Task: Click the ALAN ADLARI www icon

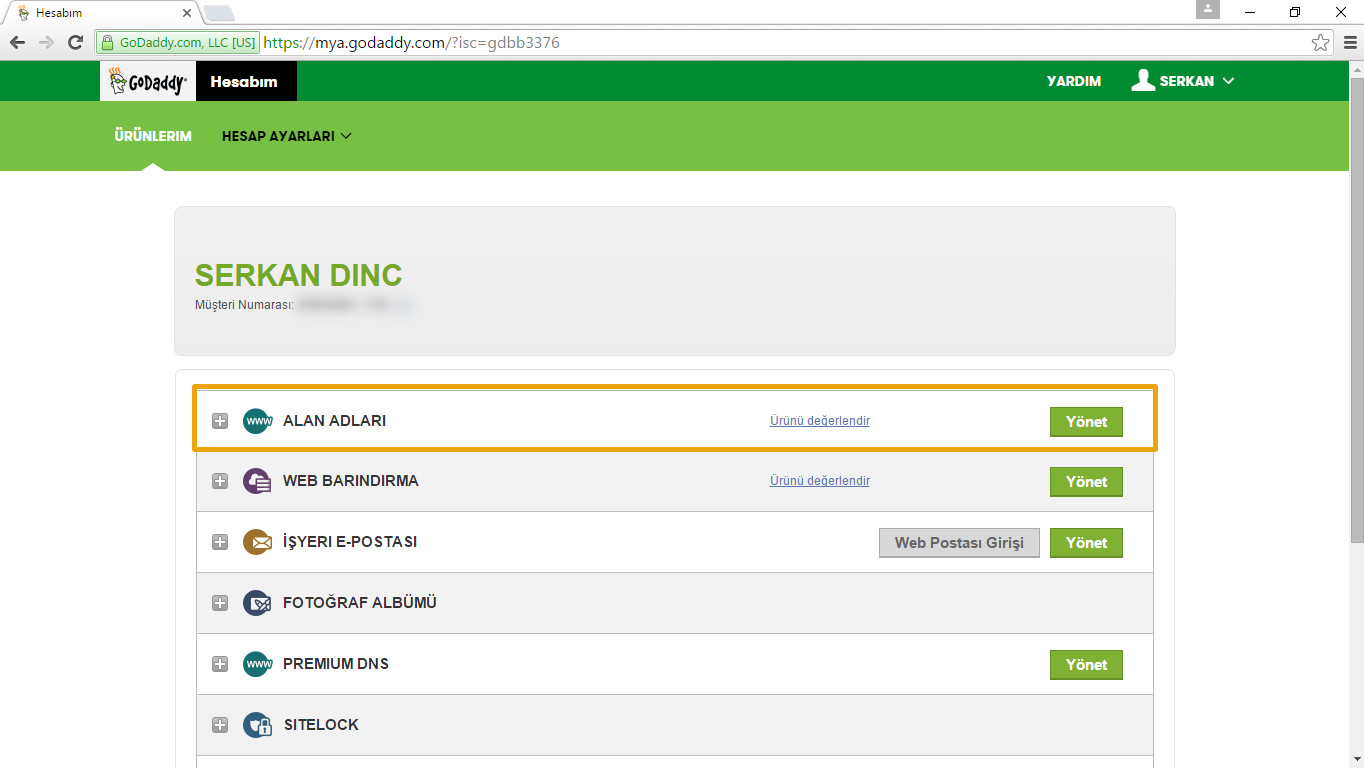Action: tap(257, 421)
